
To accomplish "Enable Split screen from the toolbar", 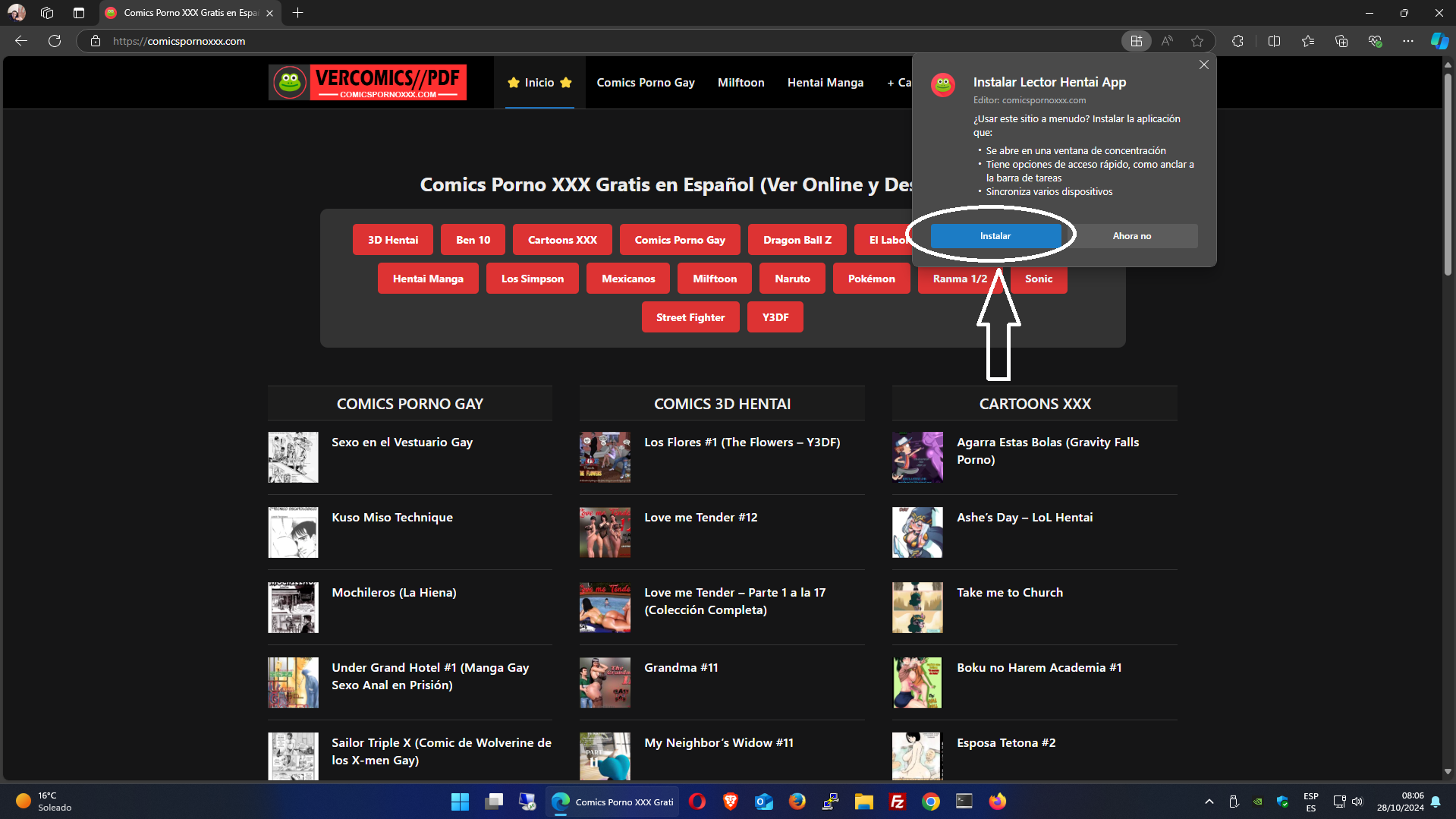I will click(x=1274, y=41).
